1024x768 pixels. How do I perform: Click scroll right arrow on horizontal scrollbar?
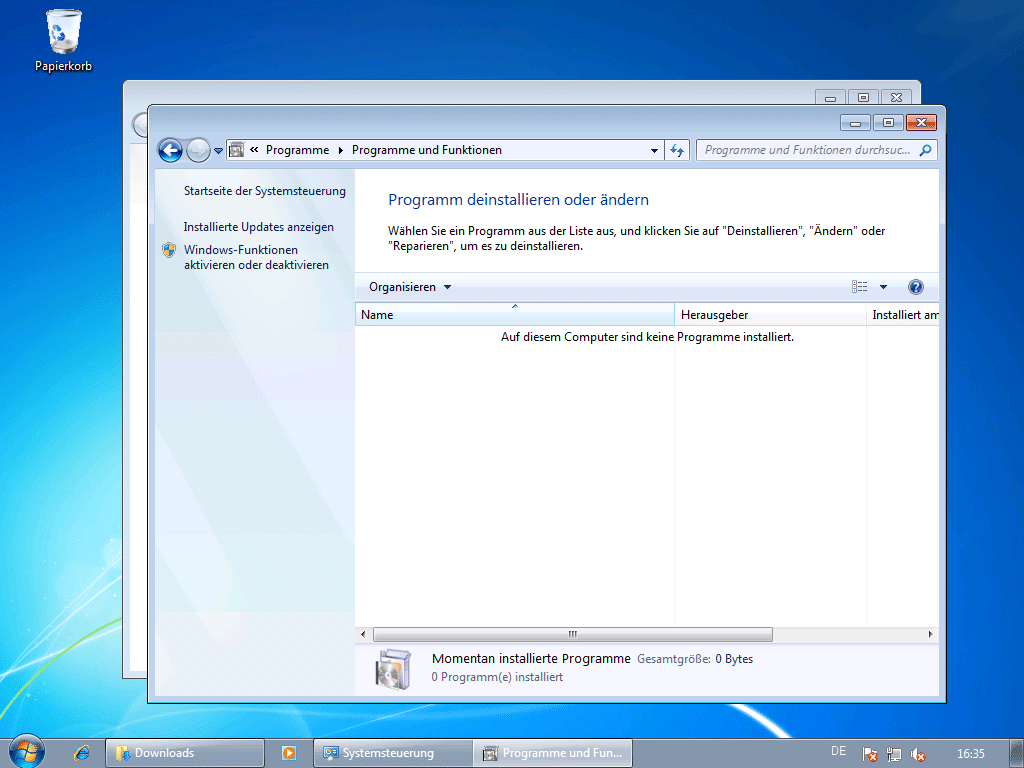click(x=931, y=634)
